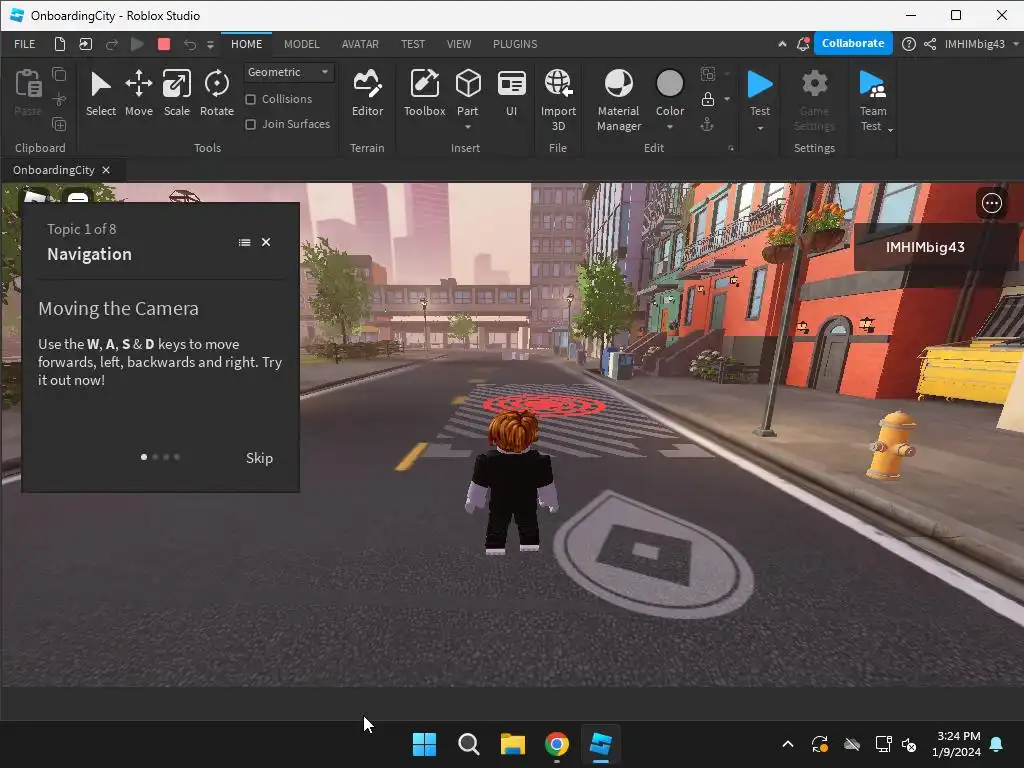
Task: Click the Undo arrow
Action: click(190, 44)
